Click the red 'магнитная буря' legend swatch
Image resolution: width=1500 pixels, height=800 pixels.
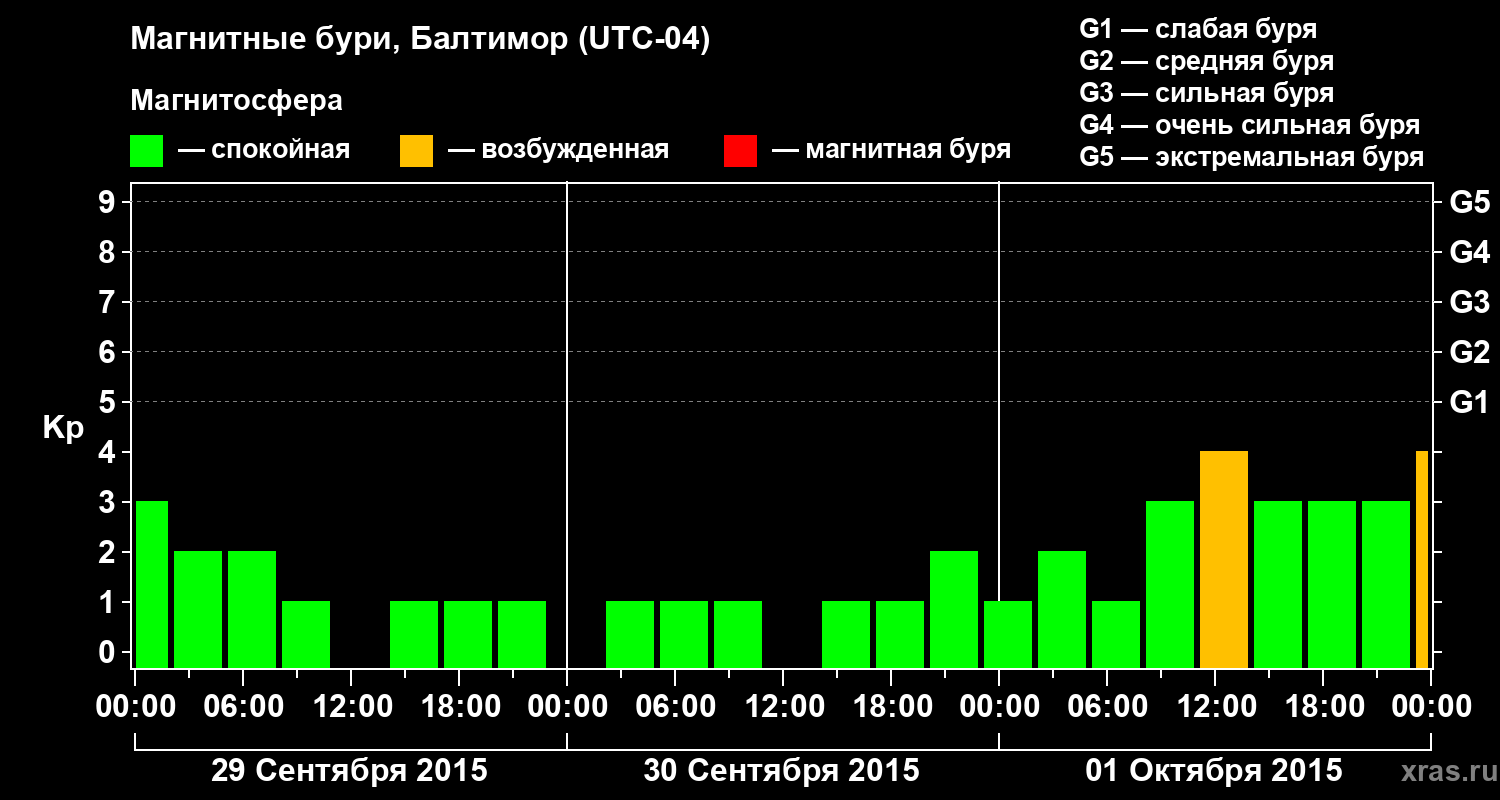740,151
